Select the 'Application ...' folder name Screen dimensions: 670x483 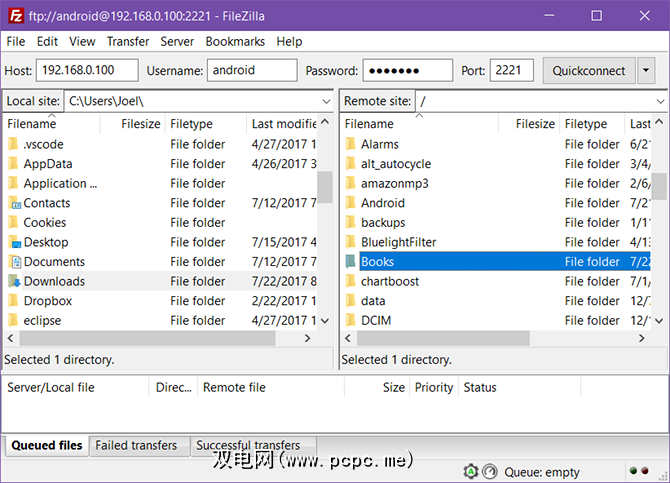[60, 183]
